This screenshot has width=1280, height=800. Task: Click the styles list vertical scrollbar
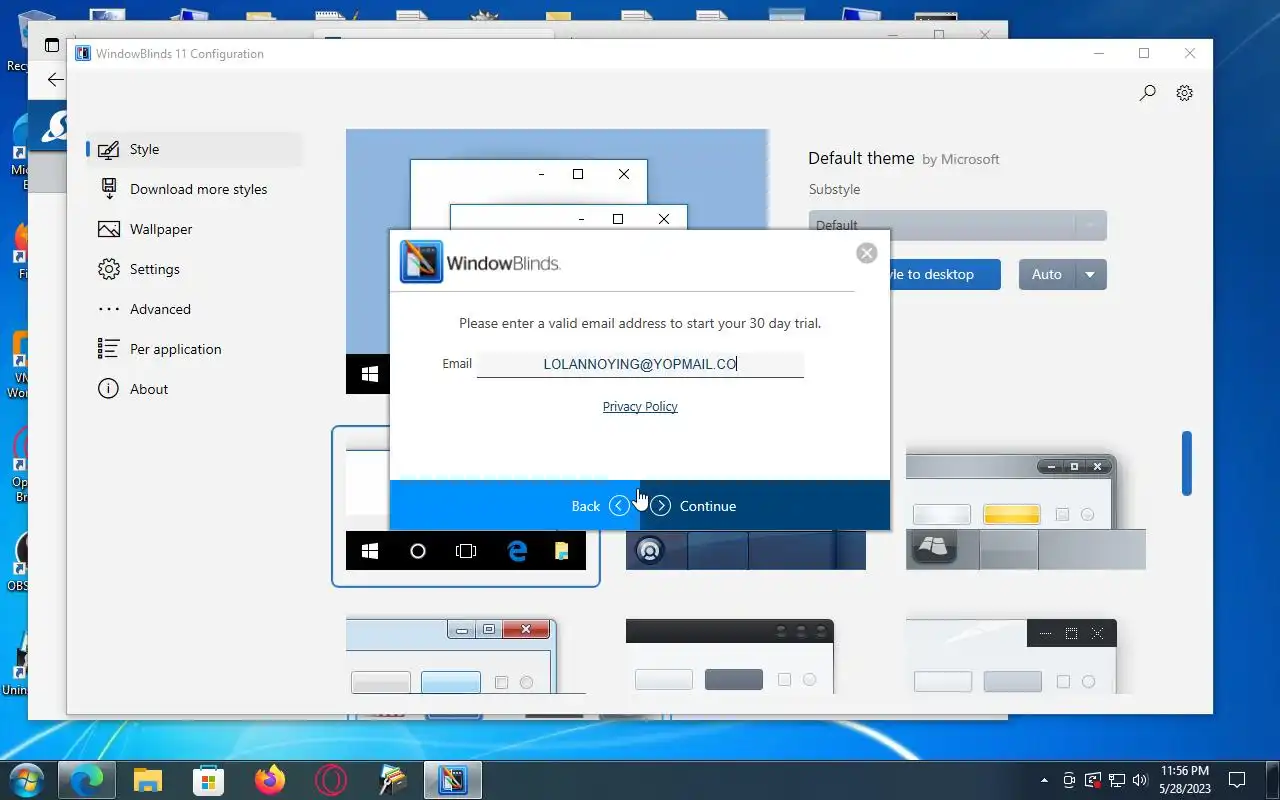tap(1187, 463)
